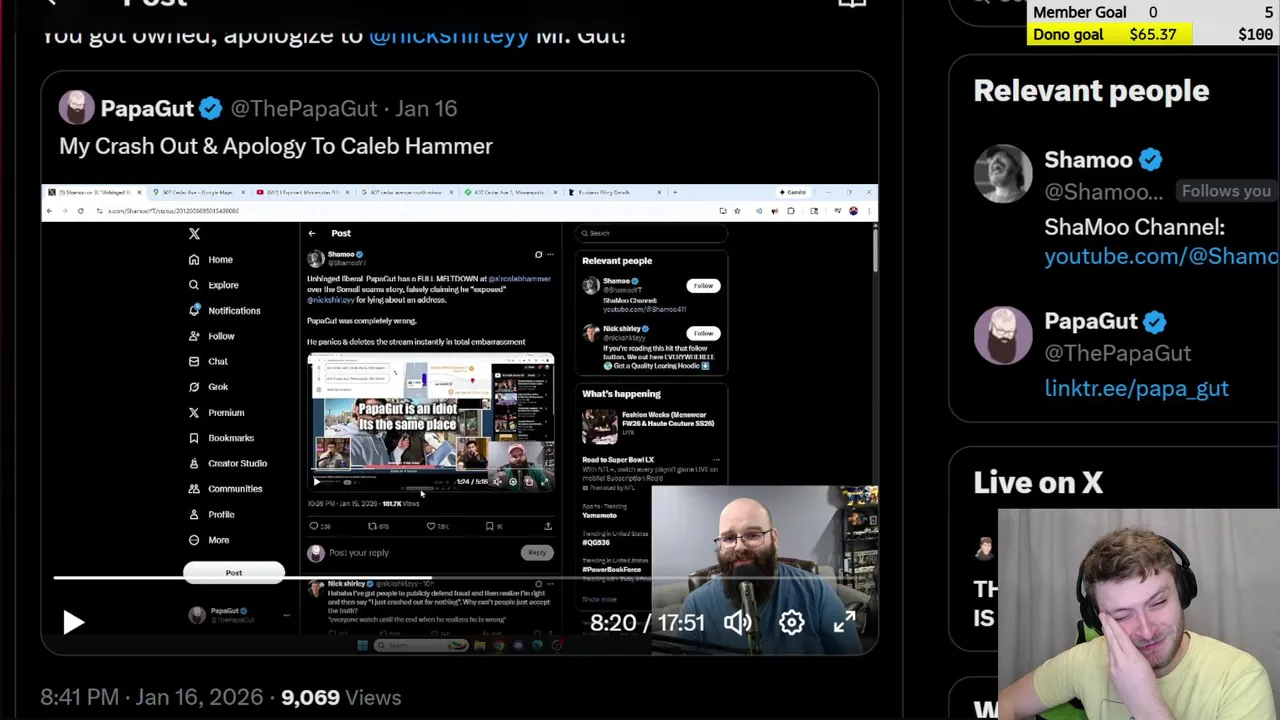This screenshot has height=720, width=1280.
Task: Click PapaGut verified badge in quoted post
Action: (x=210, y=108)
